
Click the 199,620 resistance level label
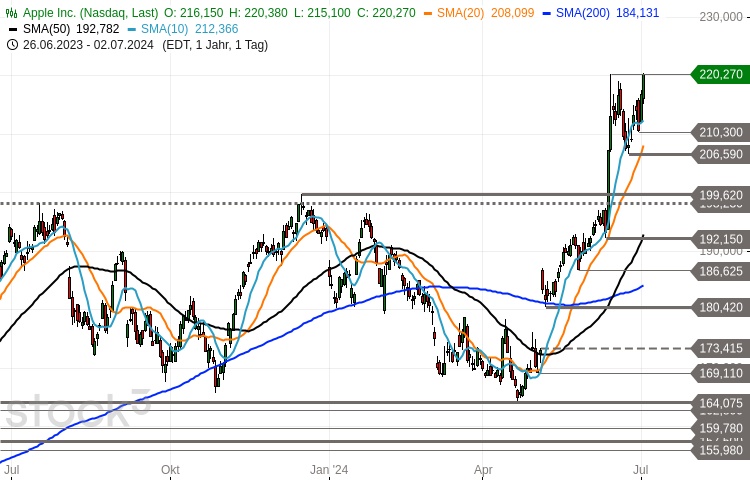click(x=720, y=195)
